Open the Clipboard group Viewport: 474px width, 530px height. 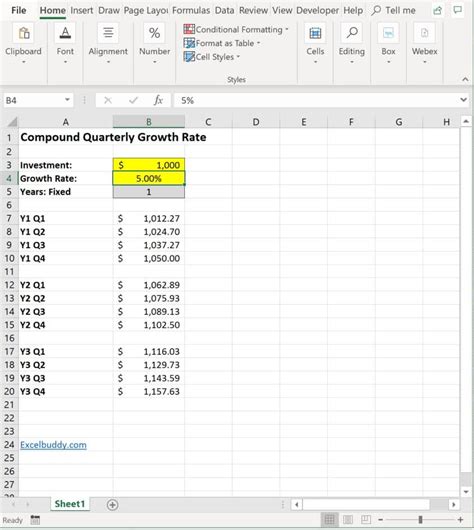[23, 43]
